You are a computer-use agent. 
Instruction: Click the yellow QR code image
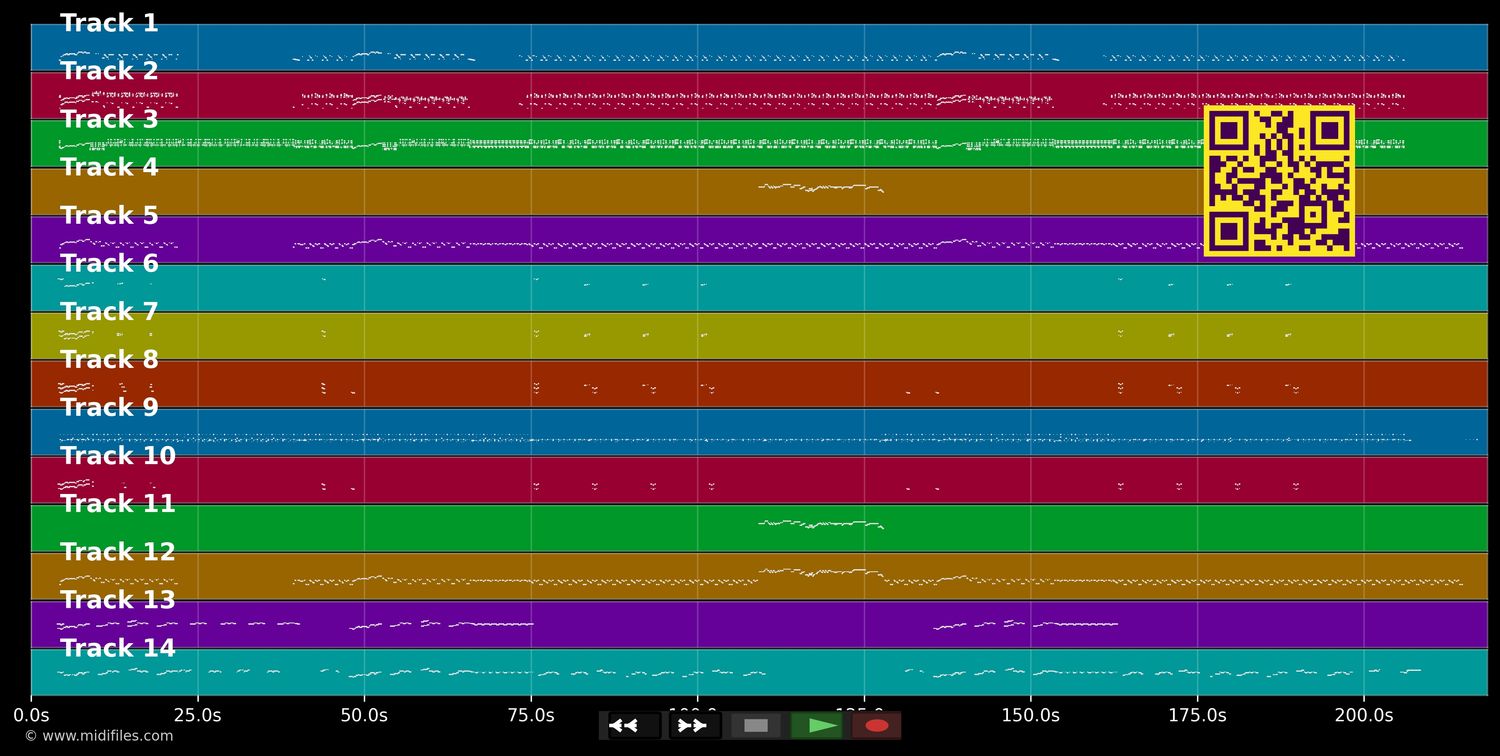[1279, 181]
